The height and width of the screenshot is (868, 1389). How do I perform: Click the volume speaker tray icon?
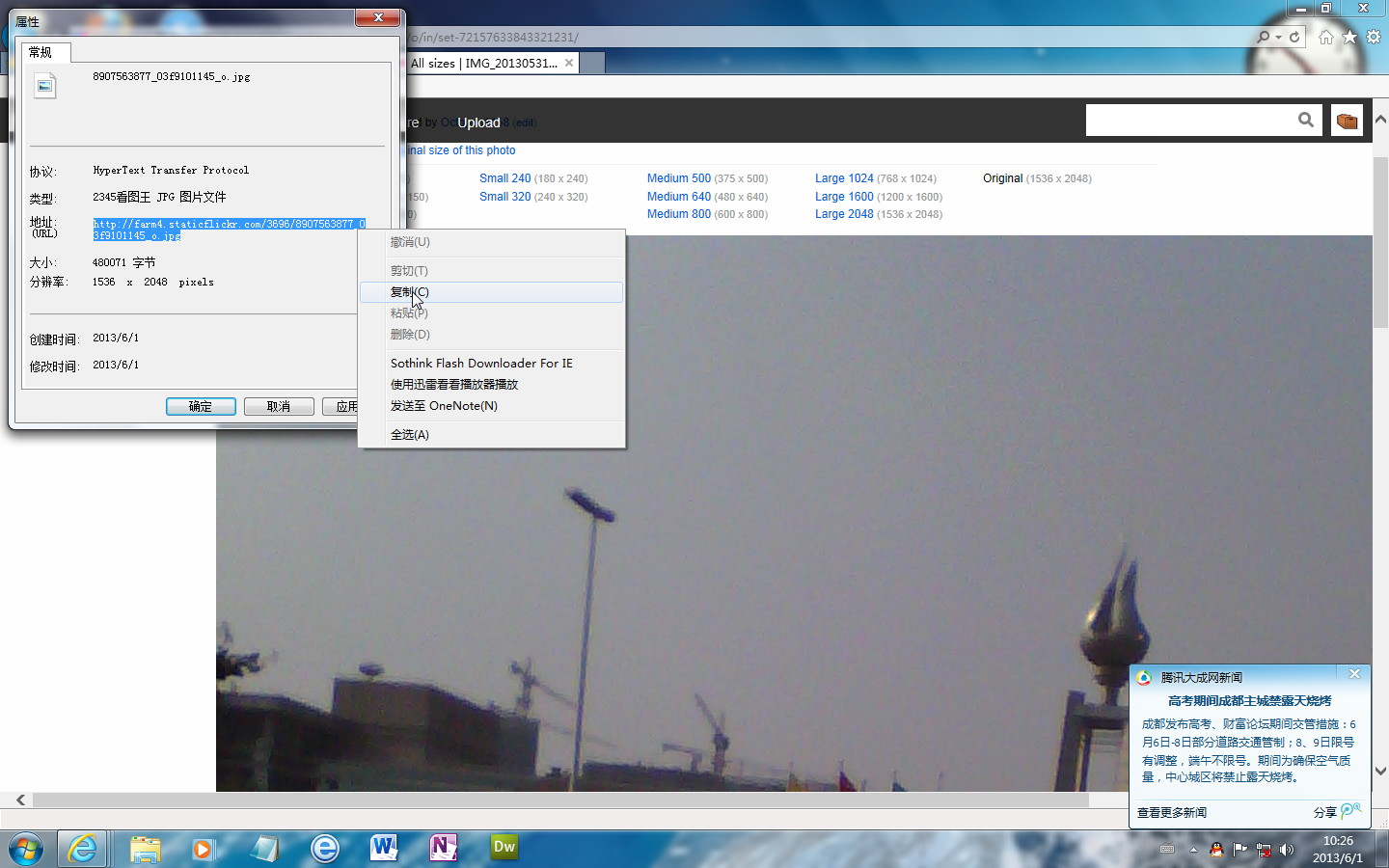(x=1286, y=850)
